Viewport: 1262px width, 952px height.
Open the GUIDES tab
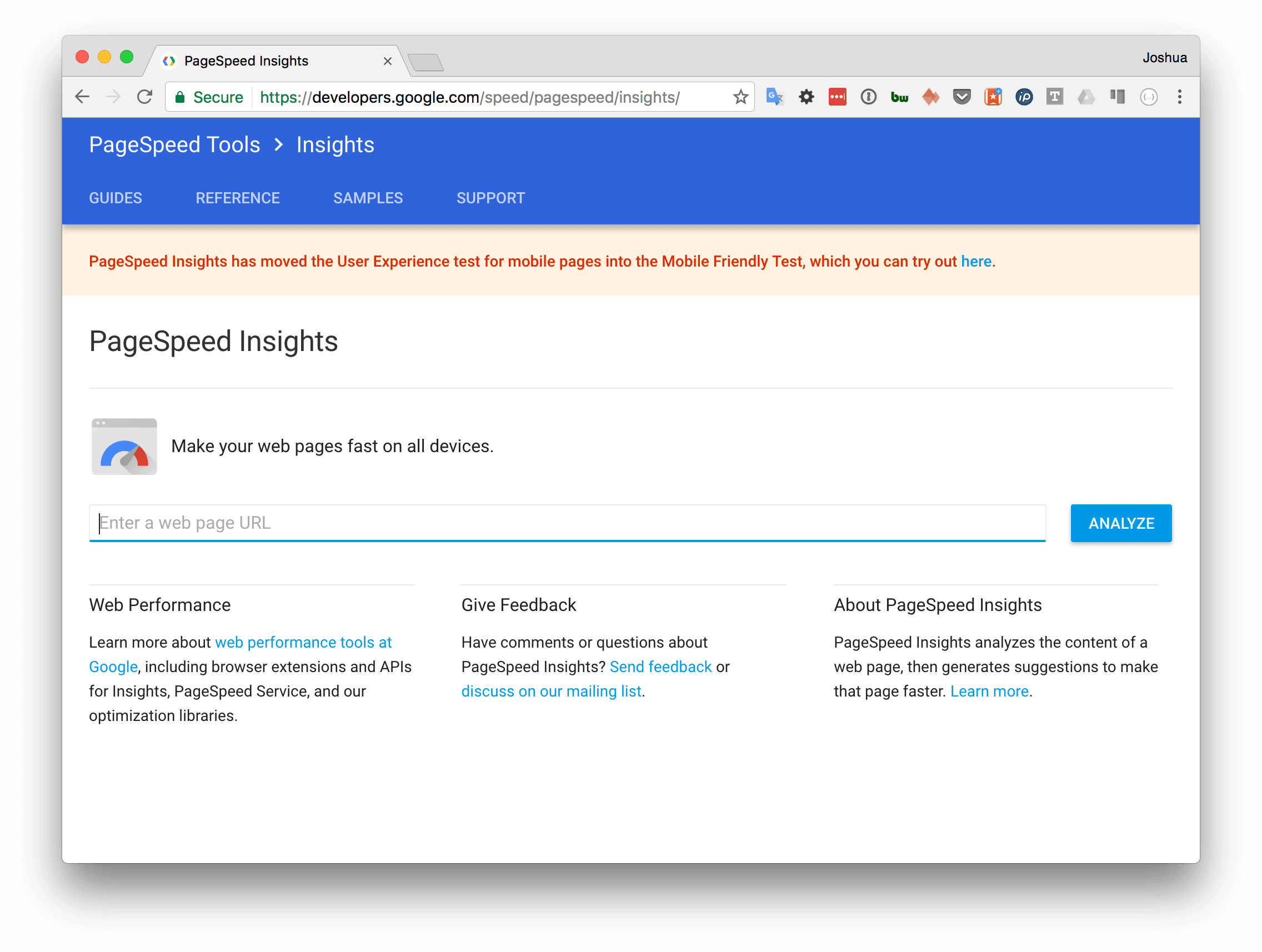[115, 197]
